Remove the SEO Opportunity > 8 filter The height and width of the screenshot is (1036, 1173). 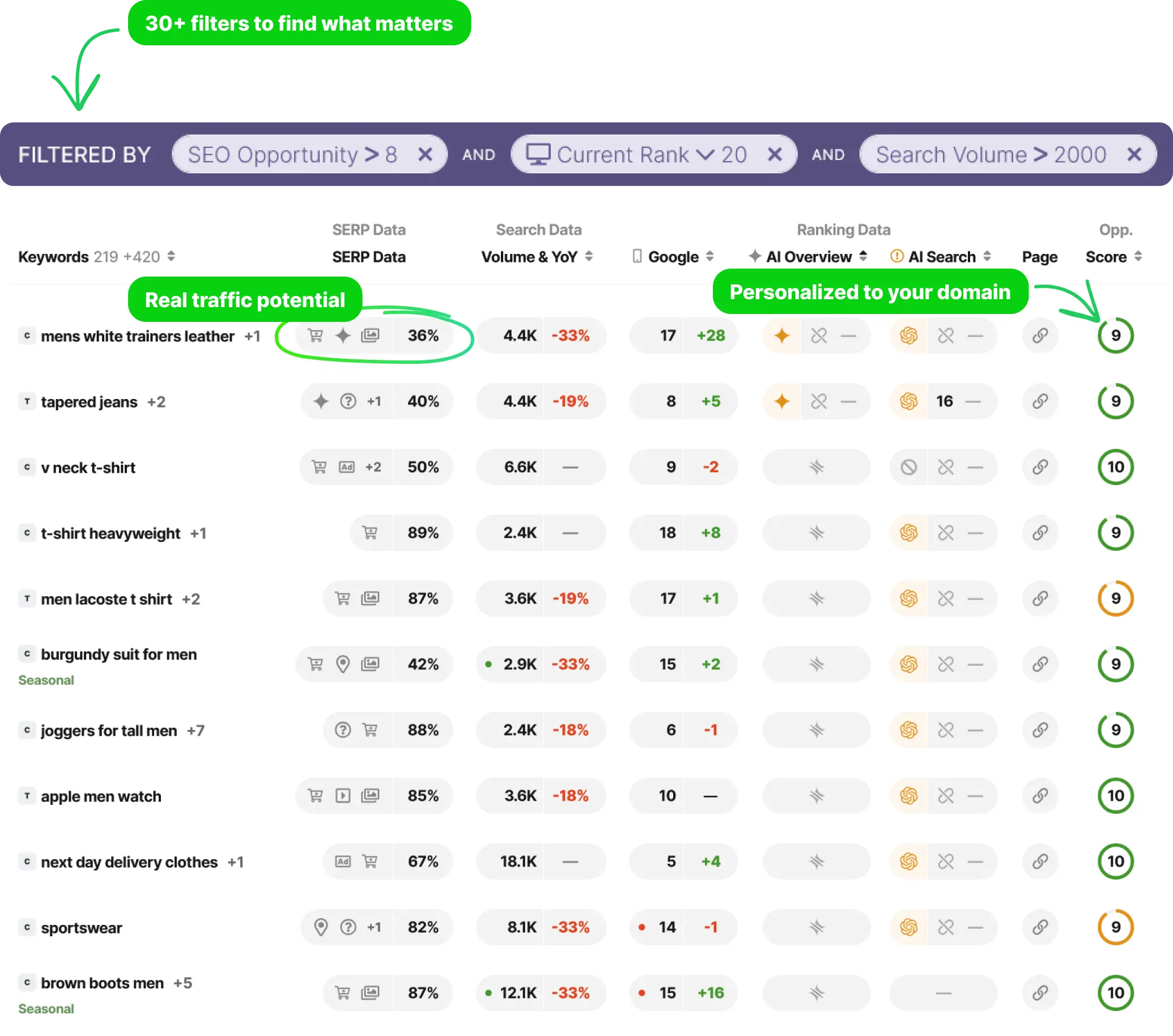click(425, 154)
